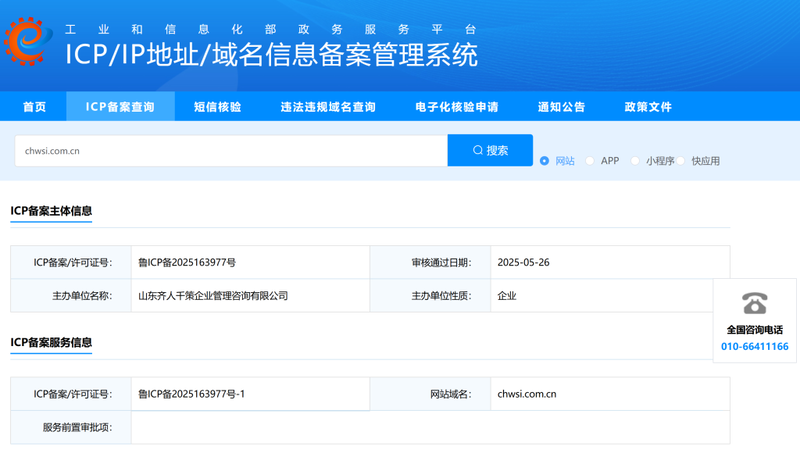Click the license number 鲁ICP备2025163977号-1
The height and width of the screenshot is (464, 800).
[191, 394]
